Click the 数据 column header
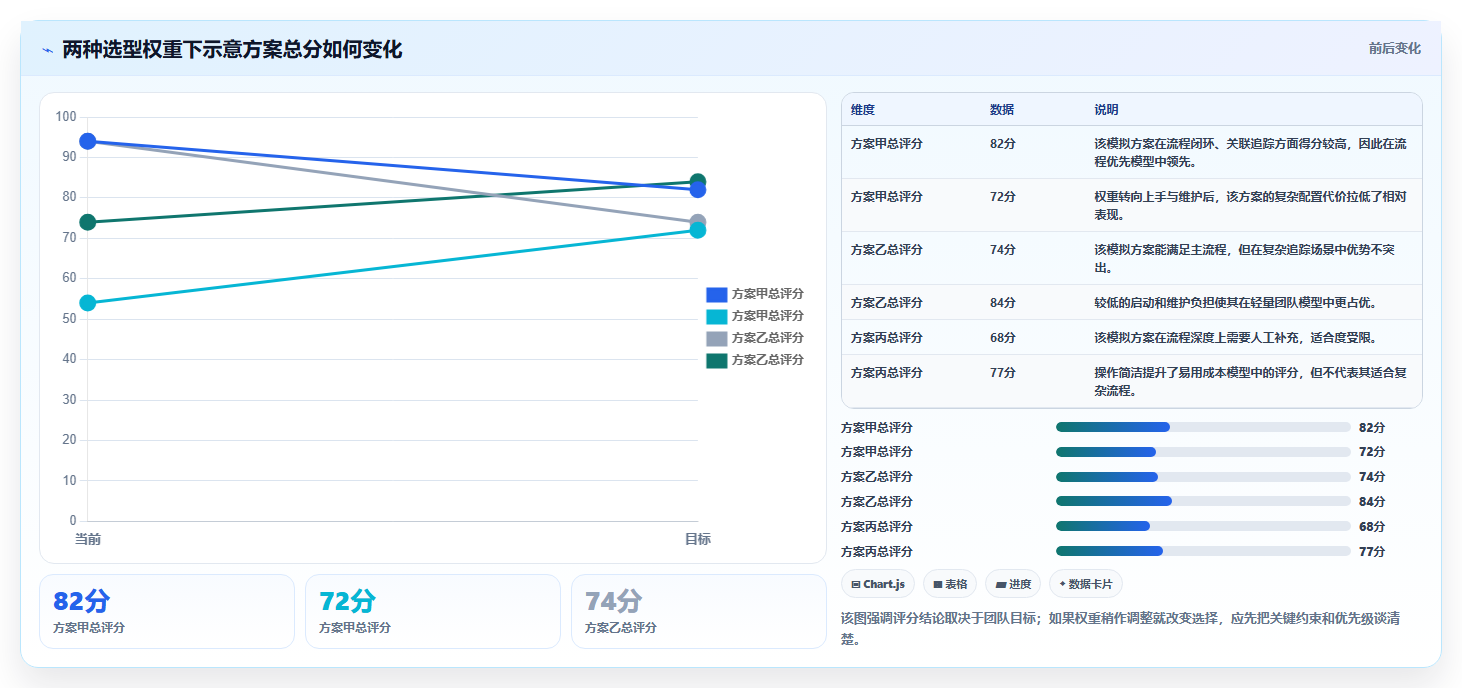The image size is (1462, 688). point(1002,110)
